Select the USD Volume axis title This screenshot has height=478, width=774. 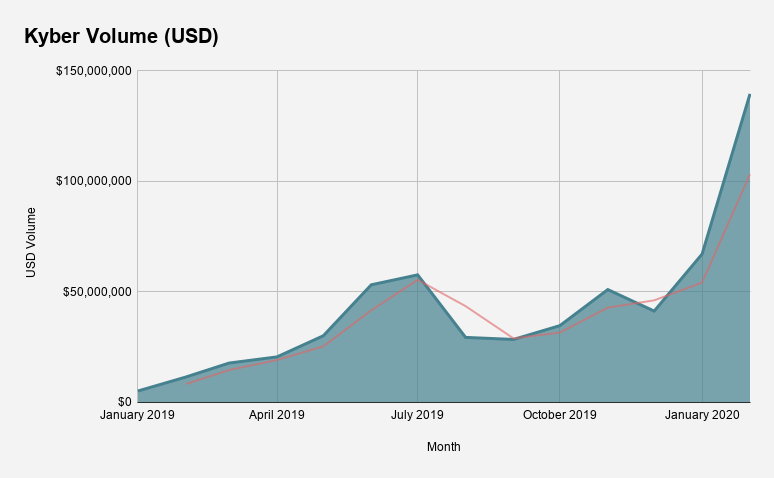[x=31, y=242]
